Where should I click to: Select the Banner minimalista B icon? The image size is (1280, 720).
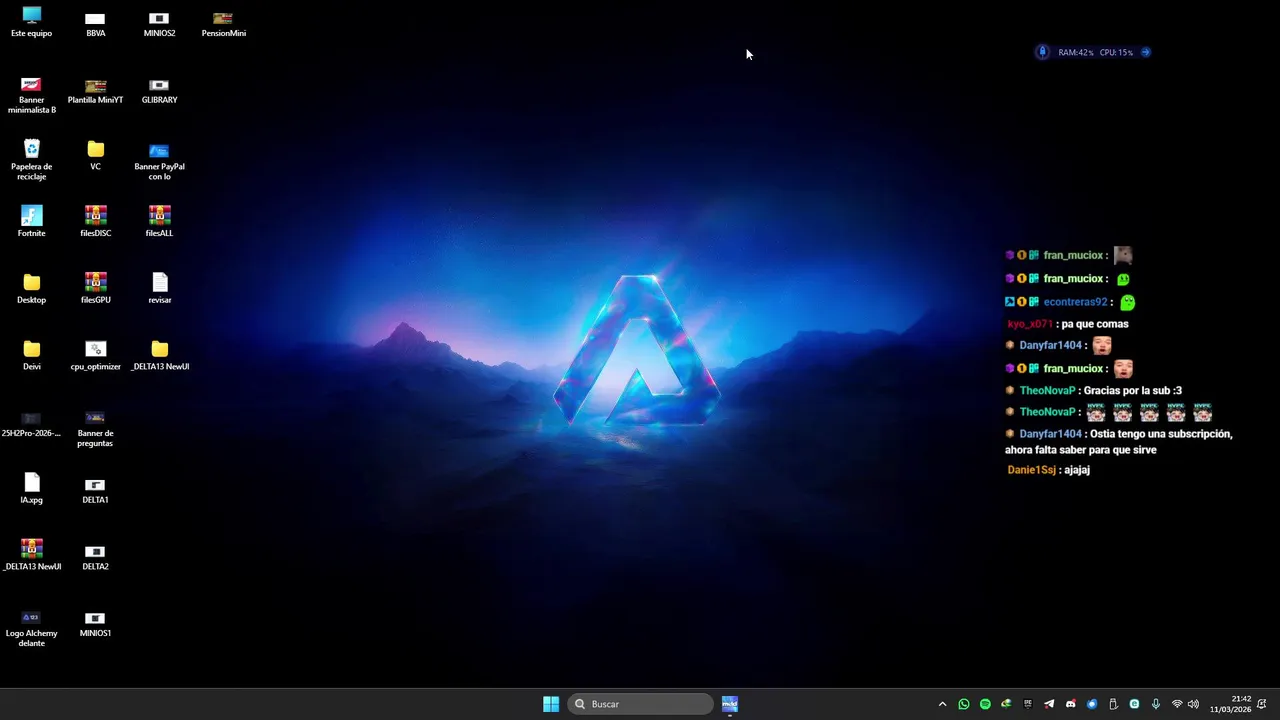(31, 95)
